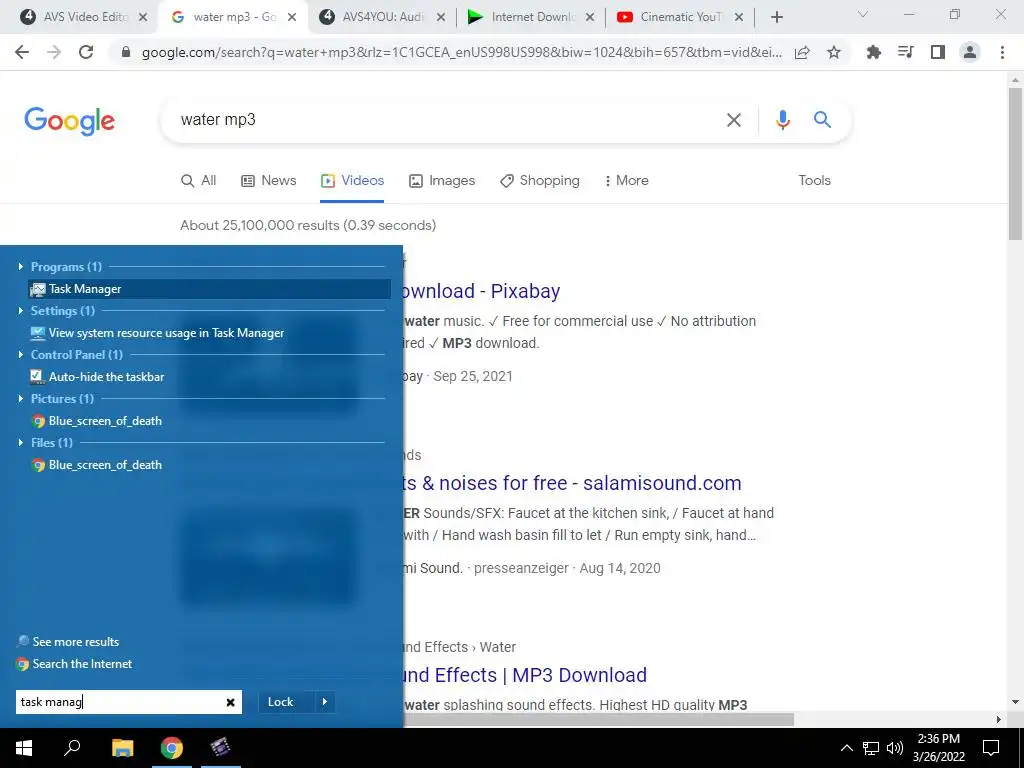Click Google search magnifier button
This screenshot has width=1024, height=768.
click(822, 120)
